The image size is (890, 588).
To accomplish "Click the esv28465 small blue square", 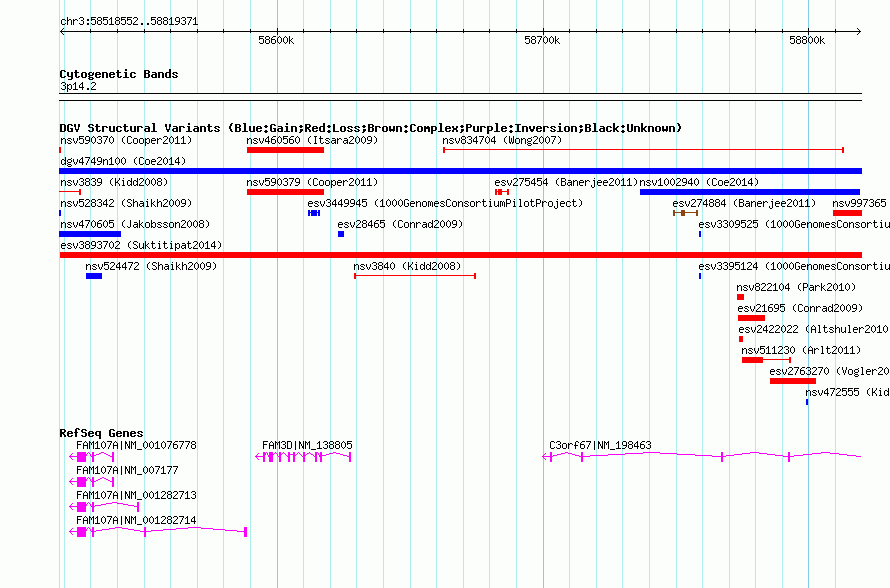I will pyautogui.click(x=341, y=234).
